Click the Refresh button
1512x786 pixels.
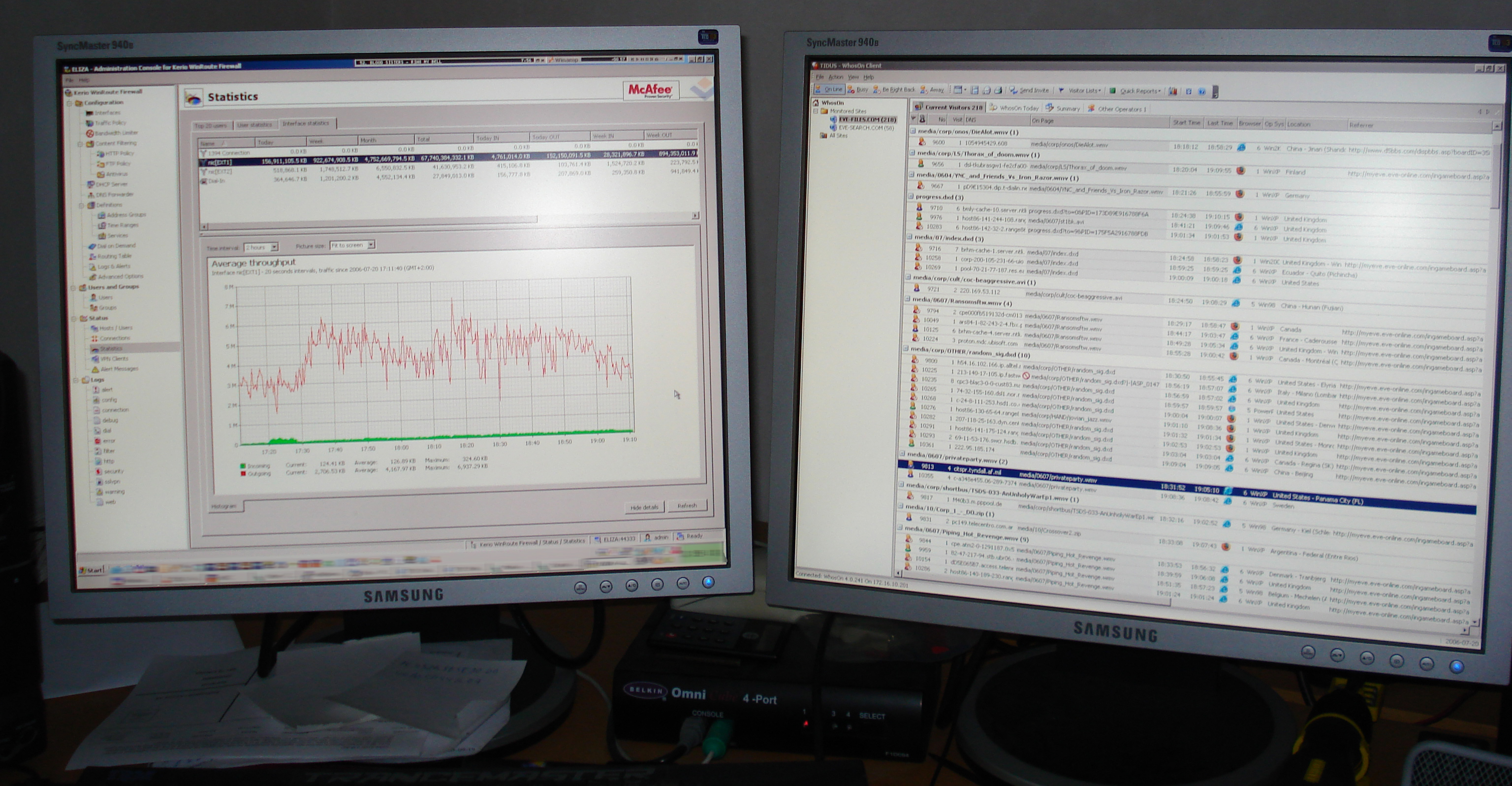point(686,506)
